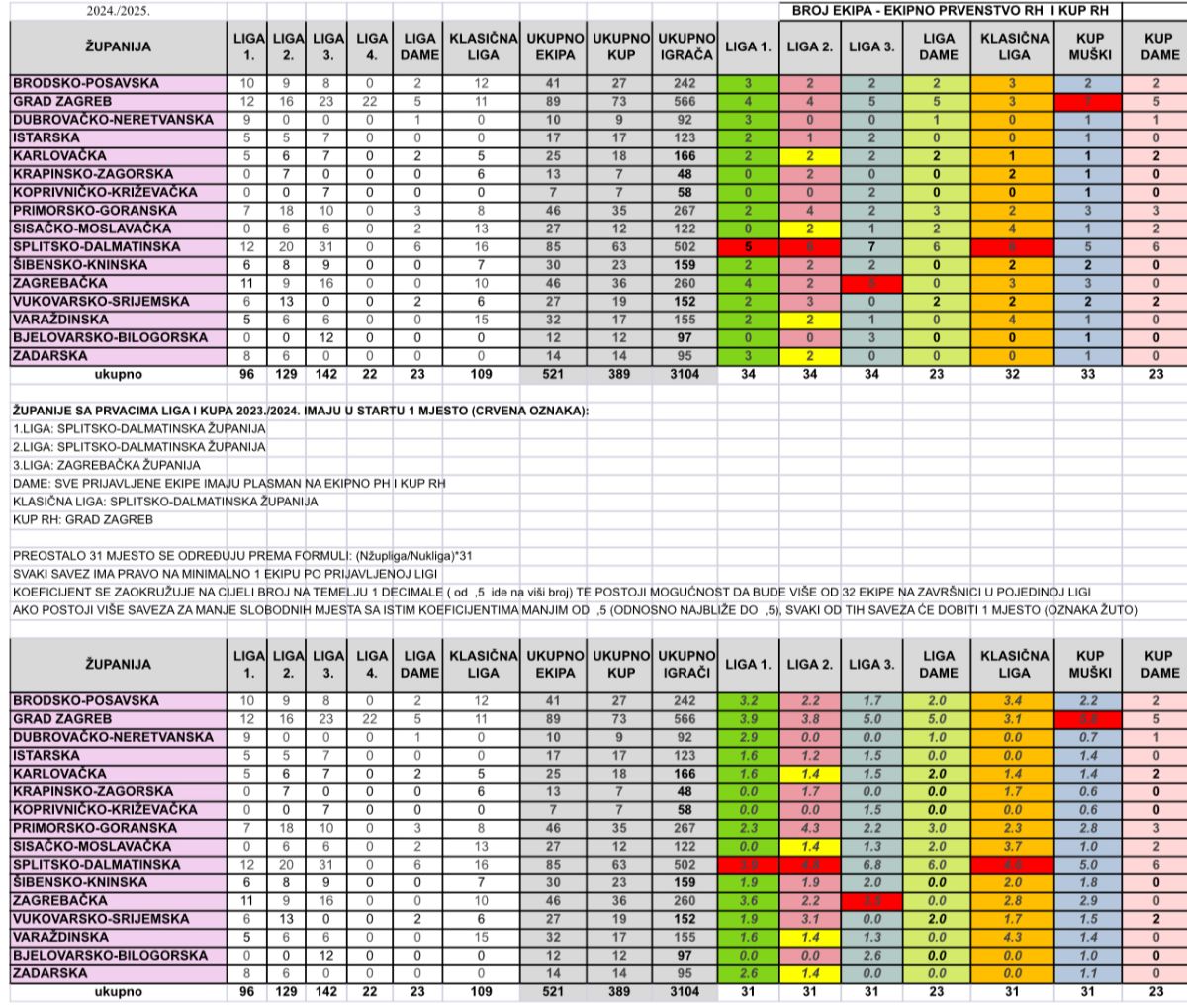This screenshot has height=1008, width=1187.
Task: Click the '3.LIGA: ZAGREBAČKA ŽUPANIJA' line
Action: click(107, 465)
